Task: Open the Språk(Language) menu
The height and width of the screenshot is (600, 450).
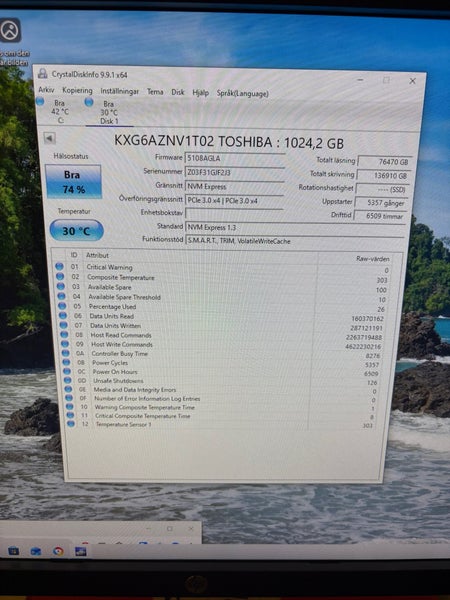Action: pyautogui.click(x=243, y=93)
